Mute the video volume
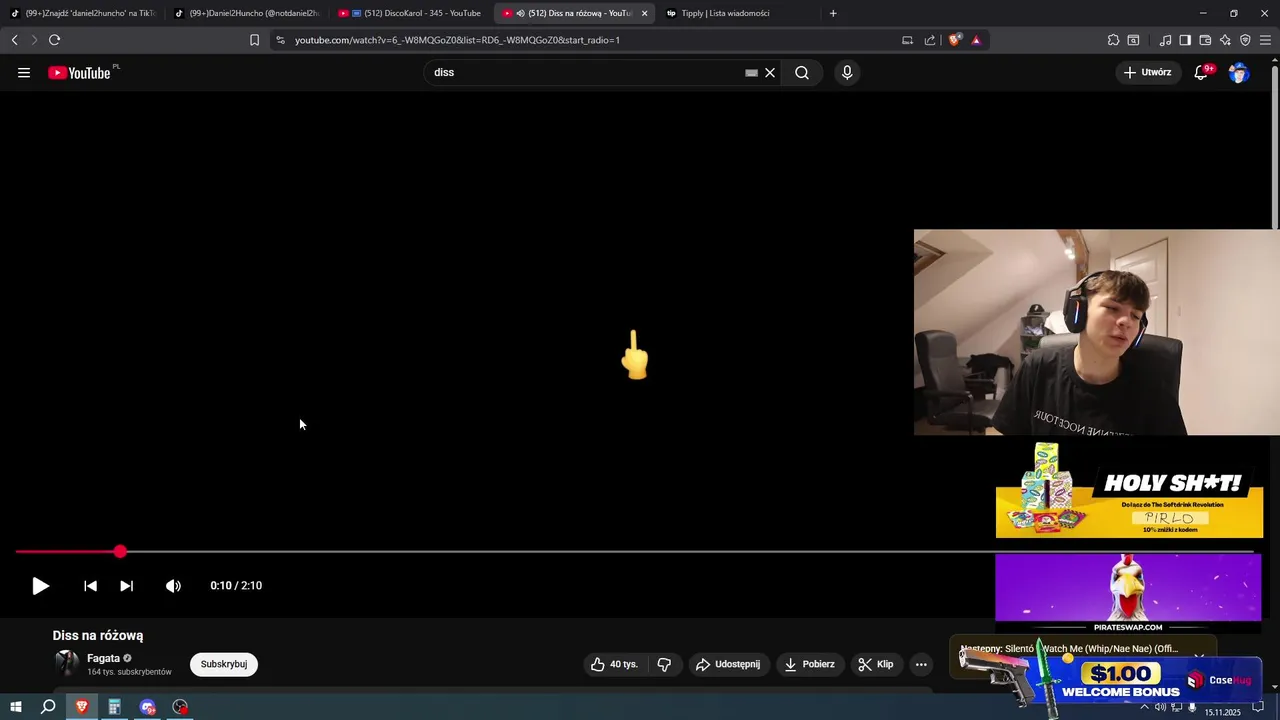Image resolution: width=1280 pixels, height=720 pixels. click(173, 586)
